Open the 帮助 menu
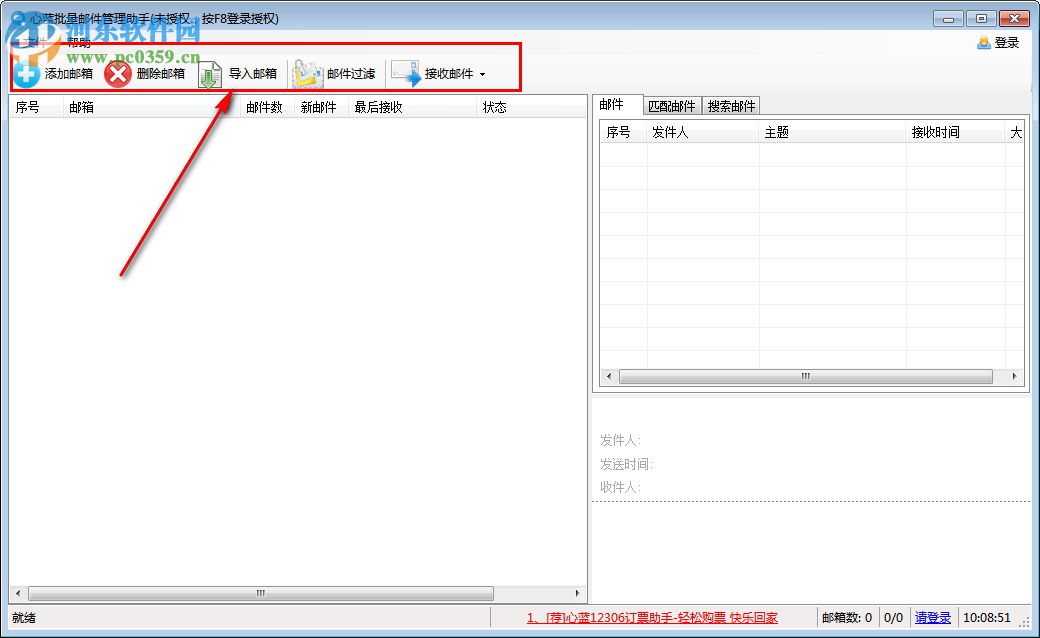This screenshot has width=1040, height=638. pos(78,43)
